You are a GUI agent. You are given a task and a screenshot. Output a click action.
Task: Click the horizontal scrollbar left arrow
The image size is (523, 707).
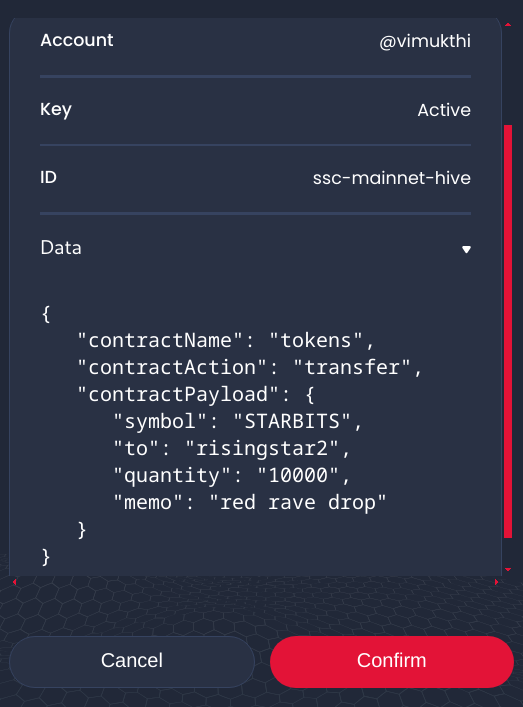point(15,582)
